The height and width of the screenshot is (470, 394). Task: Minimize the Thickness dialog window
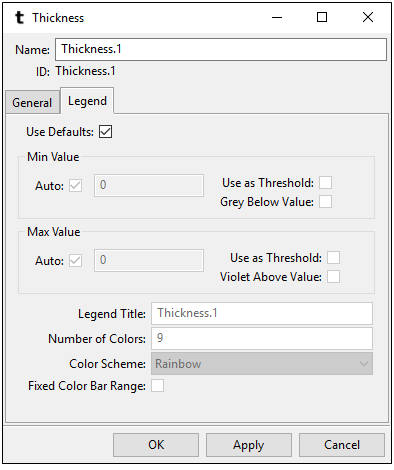coord(277,17)
